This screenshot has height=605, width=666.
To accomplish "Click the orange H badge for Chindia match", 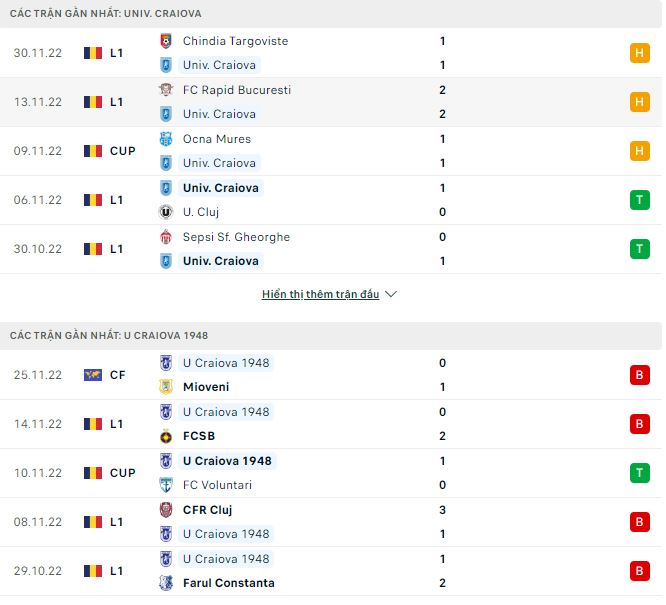I will 640,53.
